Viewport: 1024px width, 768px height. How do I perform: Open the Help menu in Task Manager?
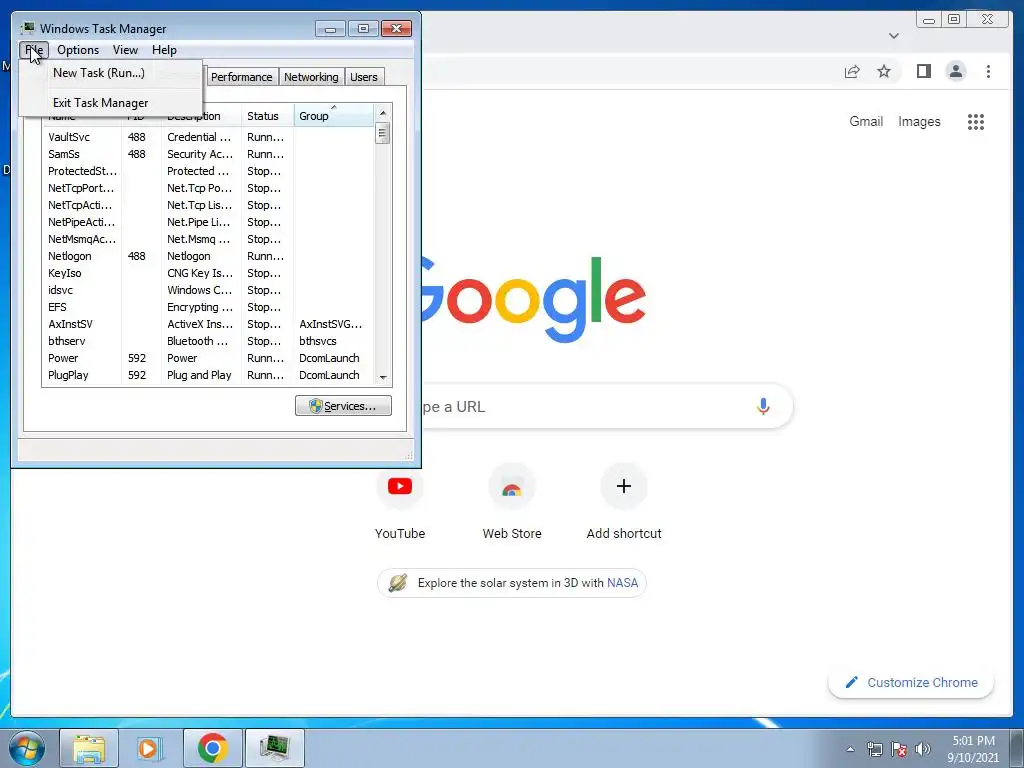164,50
